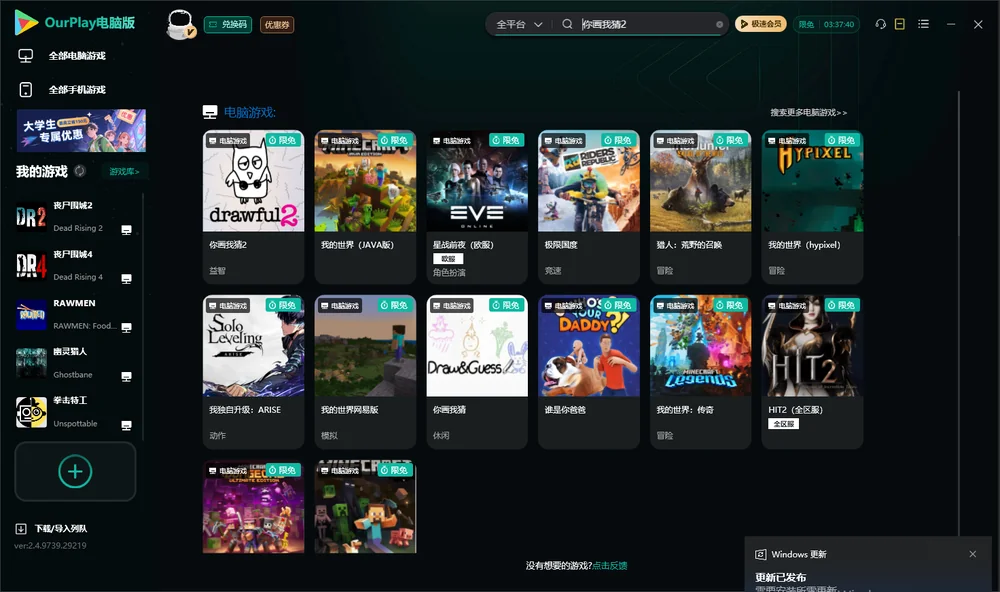Click the monitor icon beside 全部电脑游戏
This screenshot has height=592, width=1000.
click(26, 56)
